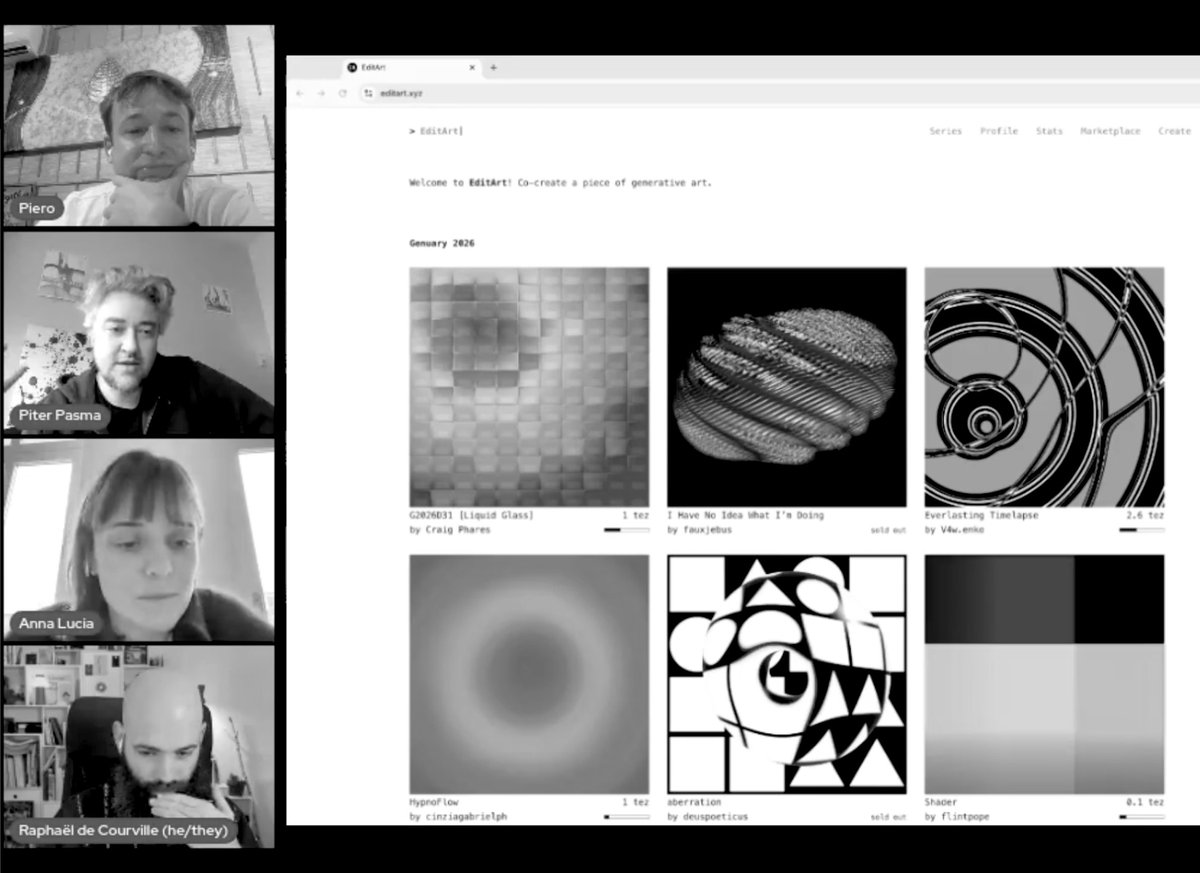Select the EditArt browser tab
Screen dimensions: 1200x873
point(411,67)
